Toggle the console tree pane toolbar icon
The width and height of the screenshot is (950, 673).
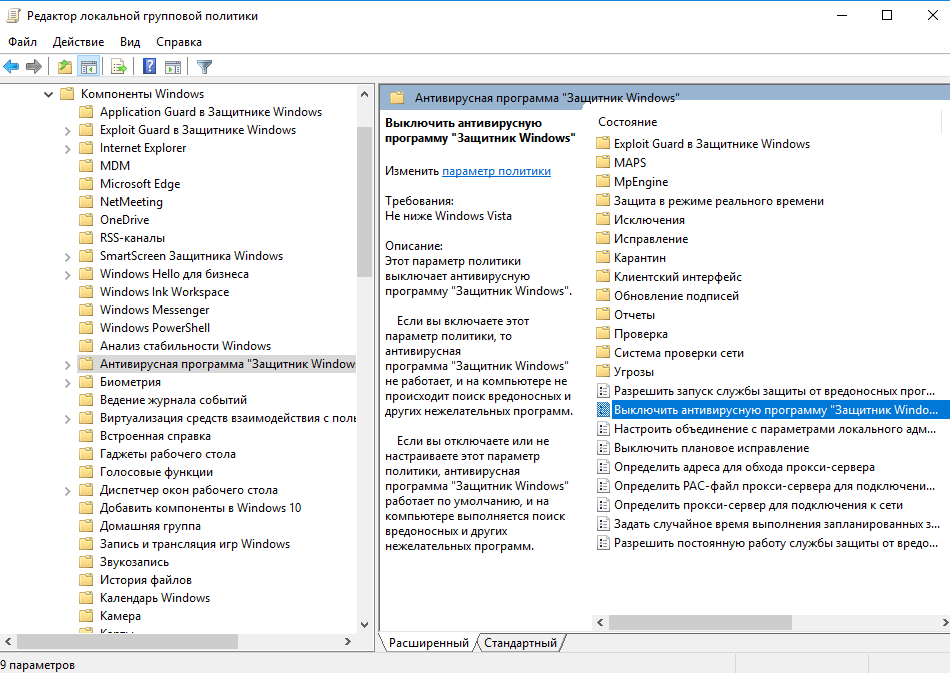click(89, 67)
